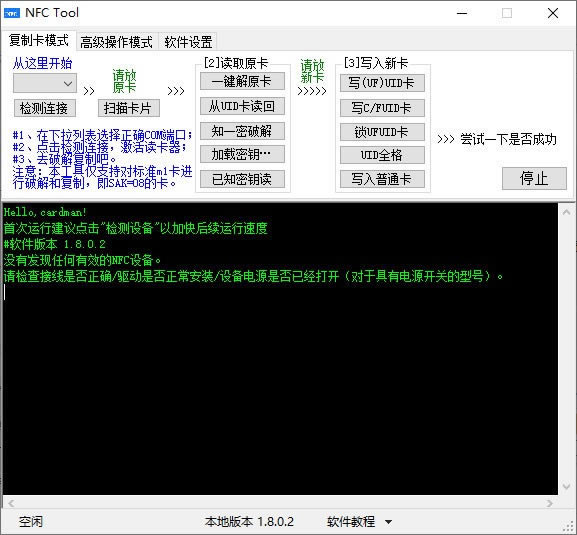Open the 软件设置 tab
Viewport: 577px width, 535px height.
[x=188, y=42]
